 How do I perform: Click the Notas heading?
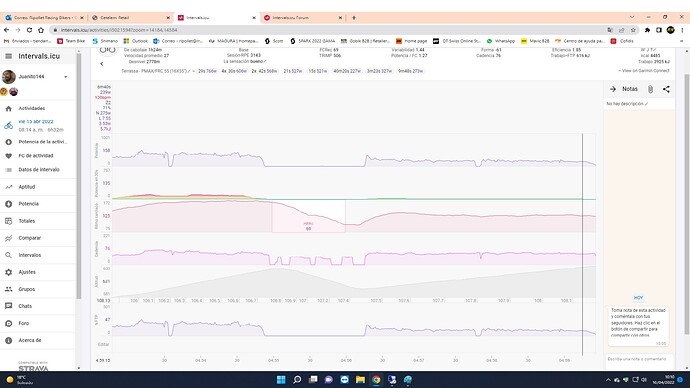pyautogui.click(x=630, y=89)
